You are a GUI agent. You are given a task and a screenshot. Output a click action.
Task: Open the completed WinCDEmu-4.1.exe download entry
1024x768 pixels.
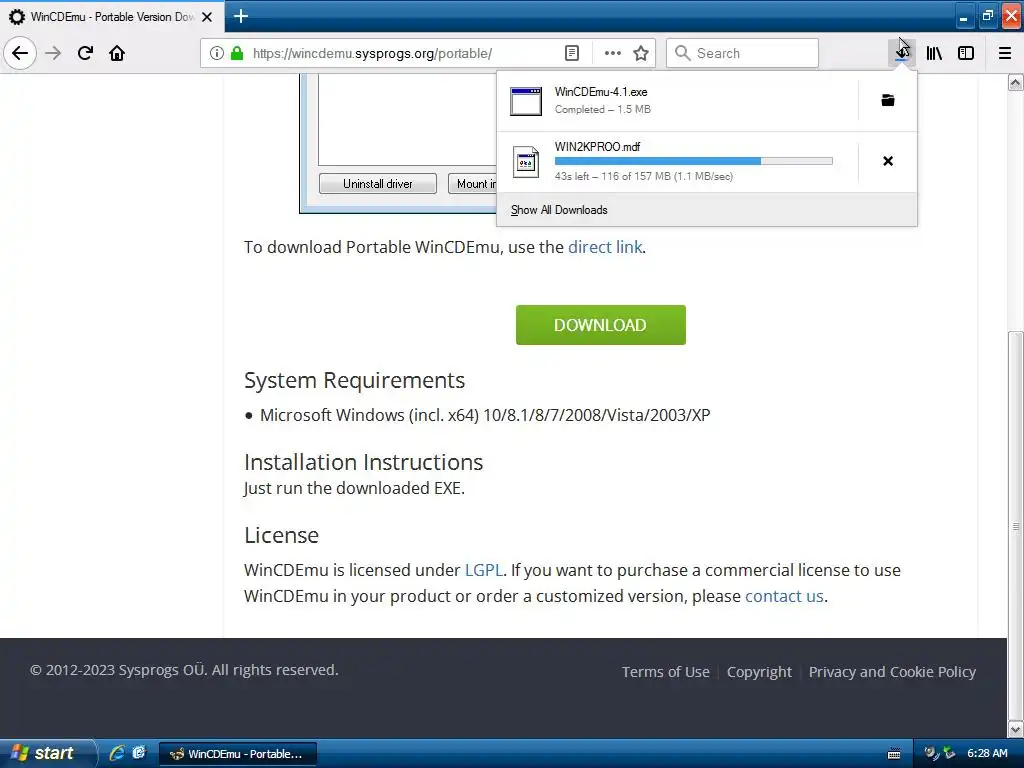coord(677,101)
